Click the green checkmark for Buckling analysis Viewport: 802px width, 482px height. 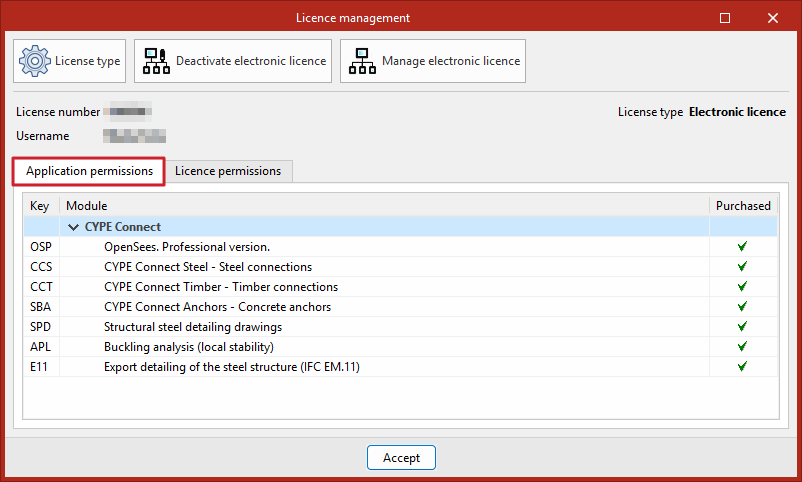(x=742, y=346)
